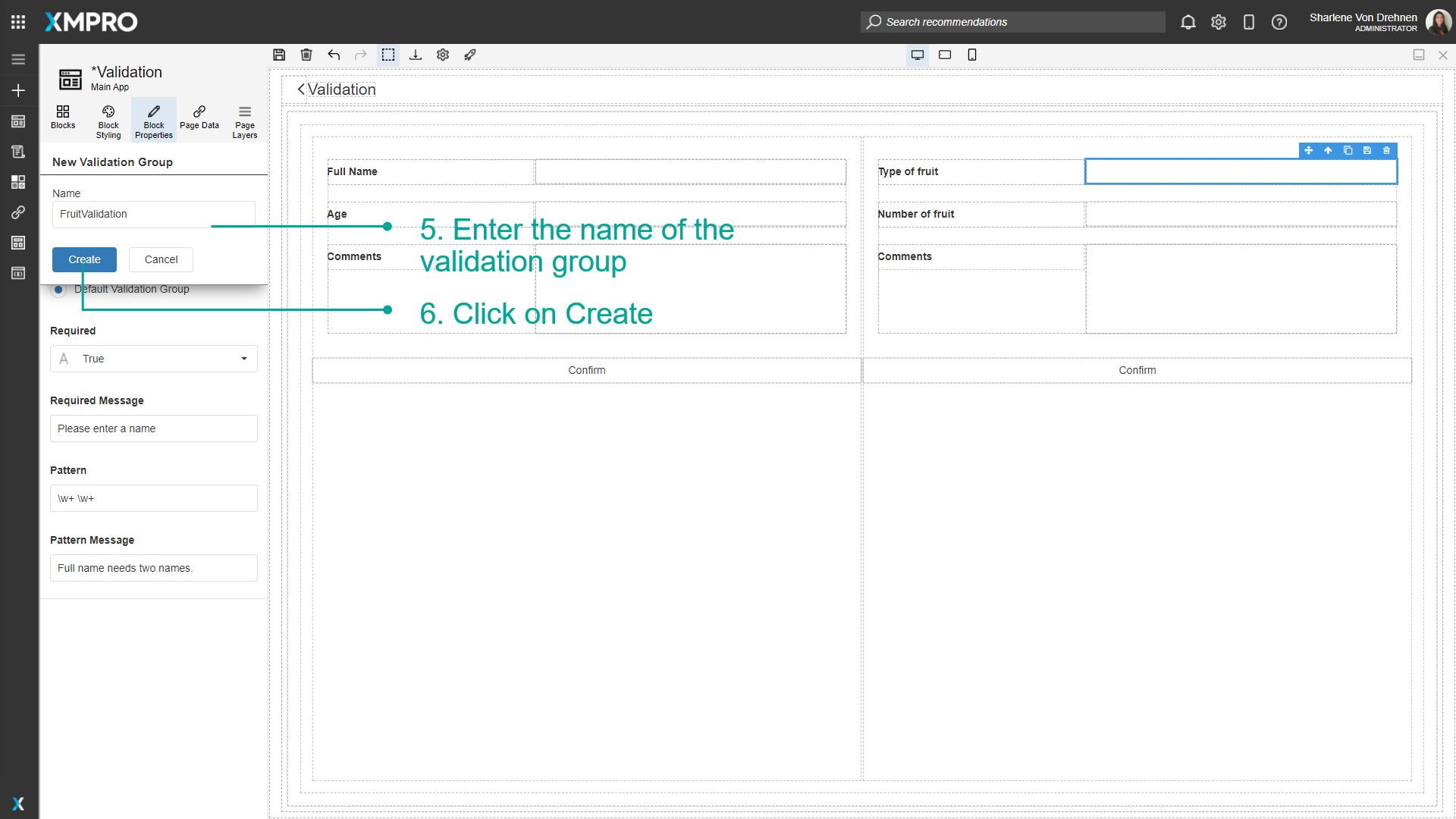1456x819 pixels.
Task: Open app settings via the gear toolbar icon
Action: click(443, 55)
